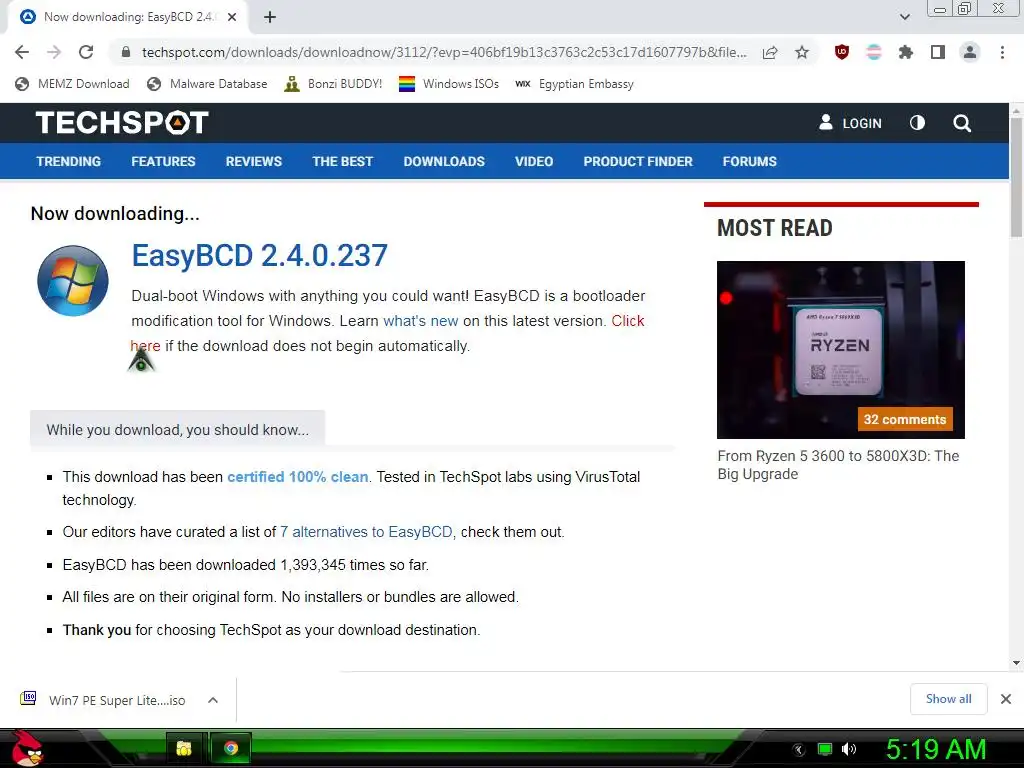Click the address bar URL
1024x768 pixels.
point(444,52)
